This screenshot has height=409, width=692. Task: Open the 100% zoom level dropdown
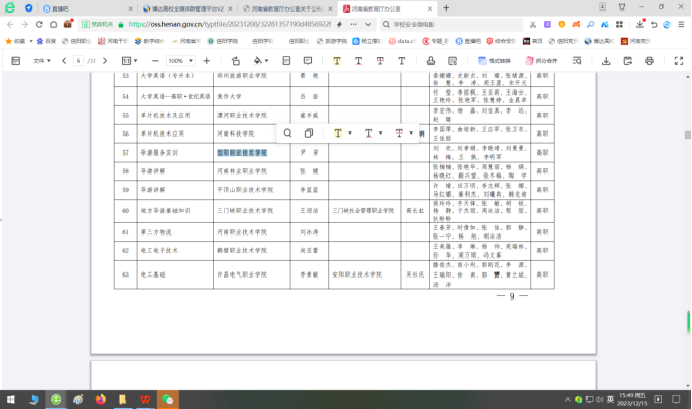tap(182, 60)
